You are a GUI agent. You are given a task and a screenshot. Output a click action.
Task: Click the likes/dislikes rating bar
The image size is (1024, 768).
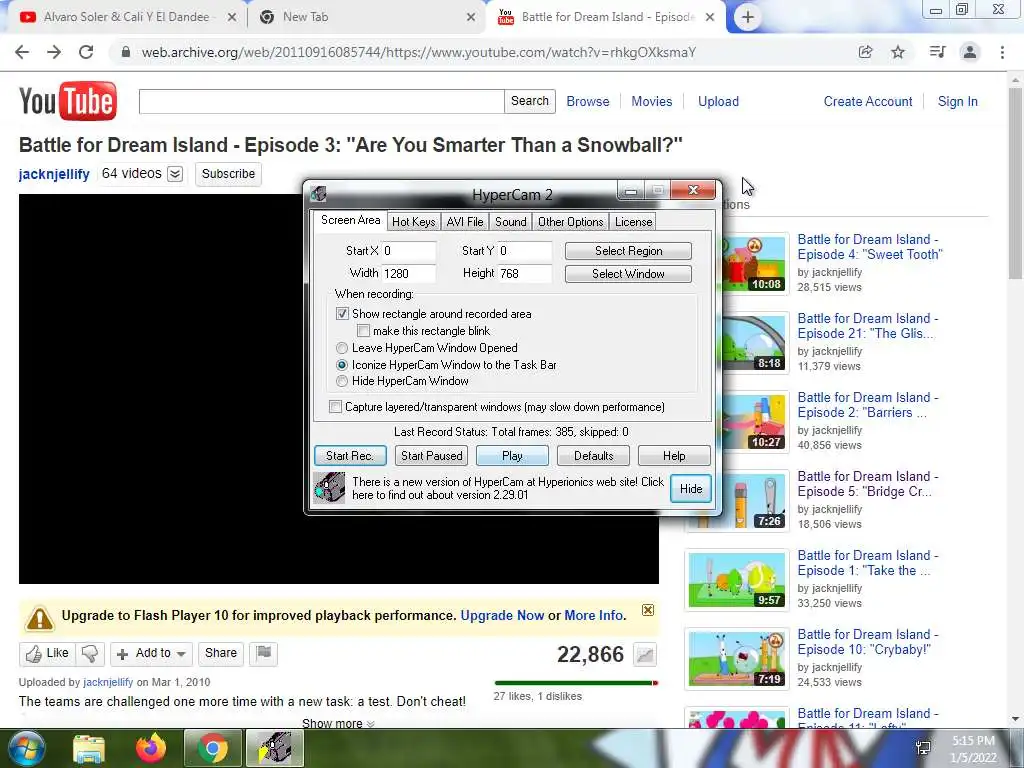[576, 683]
